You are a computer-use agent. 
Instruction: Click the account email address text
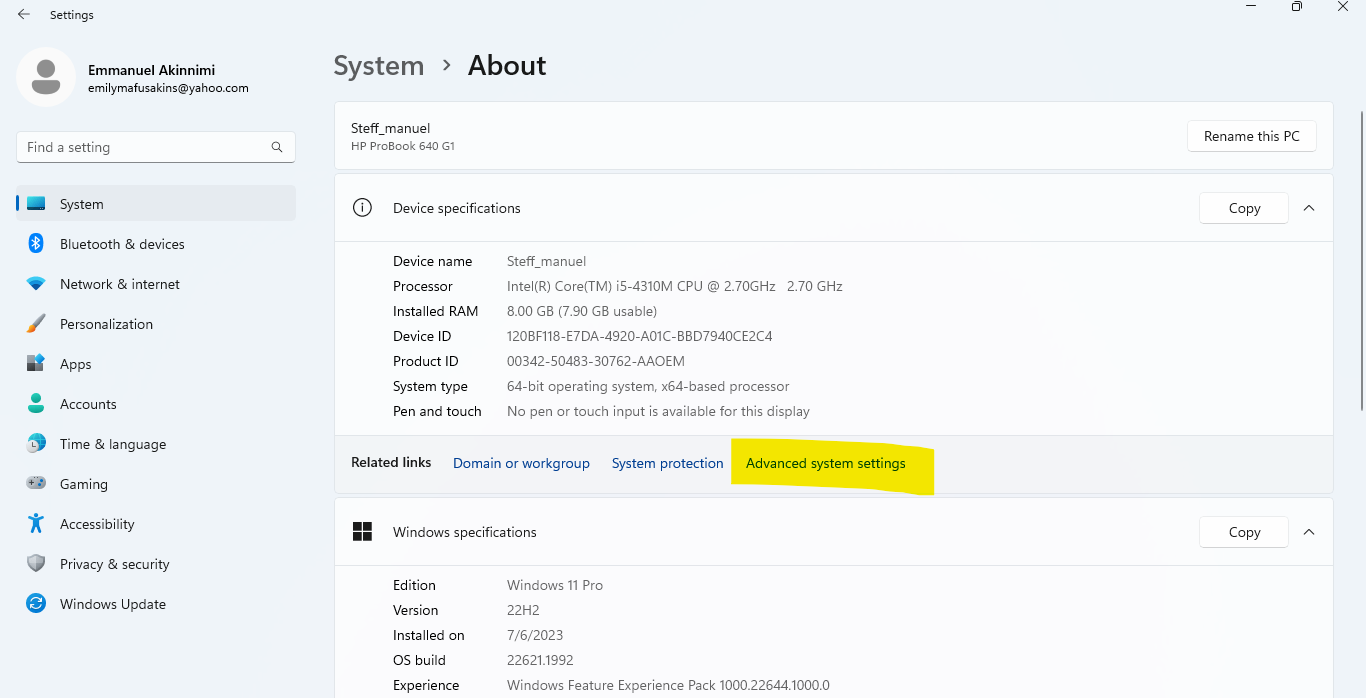[168, 88]
